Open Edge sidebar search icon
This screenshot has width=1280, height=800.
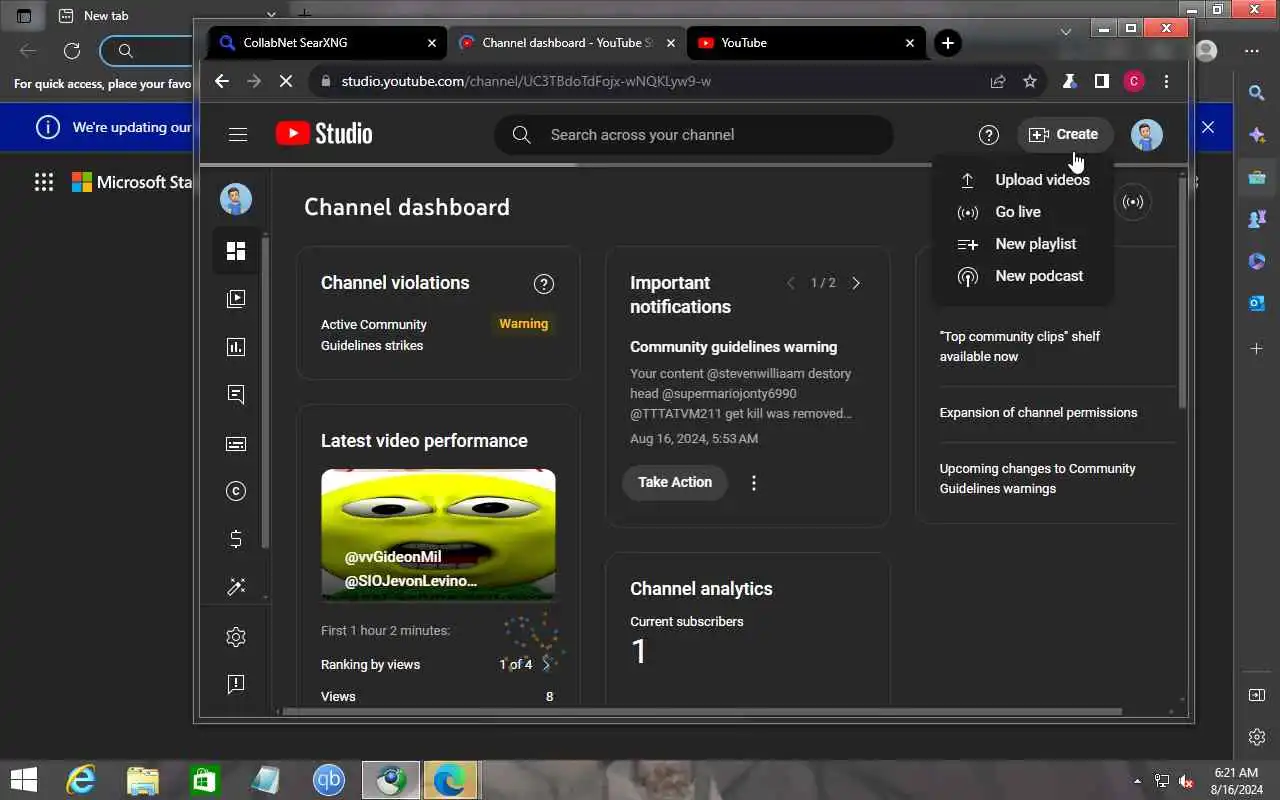(1257, 93)
